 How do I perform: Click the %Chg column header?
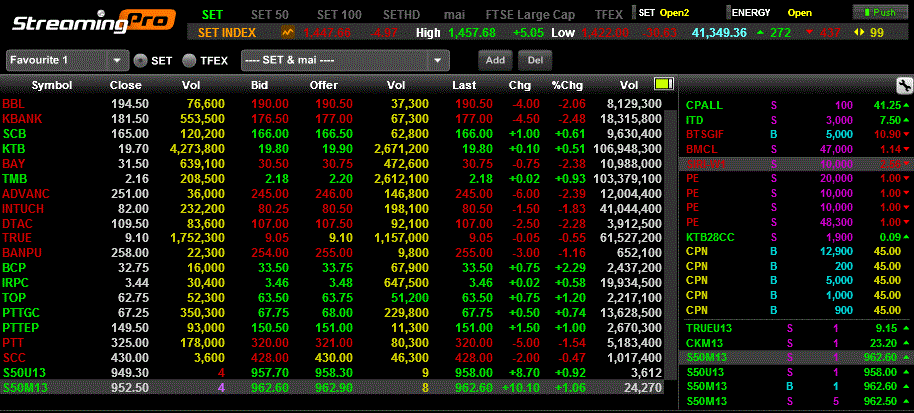tap(567, 85)
